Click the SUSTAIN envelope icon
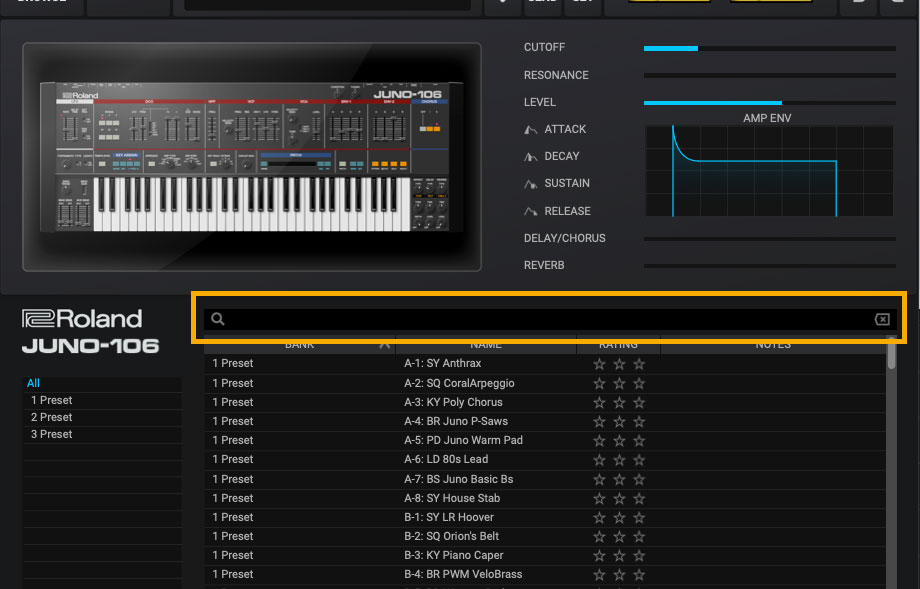The image size is (920, 589). tap(530, 184)
